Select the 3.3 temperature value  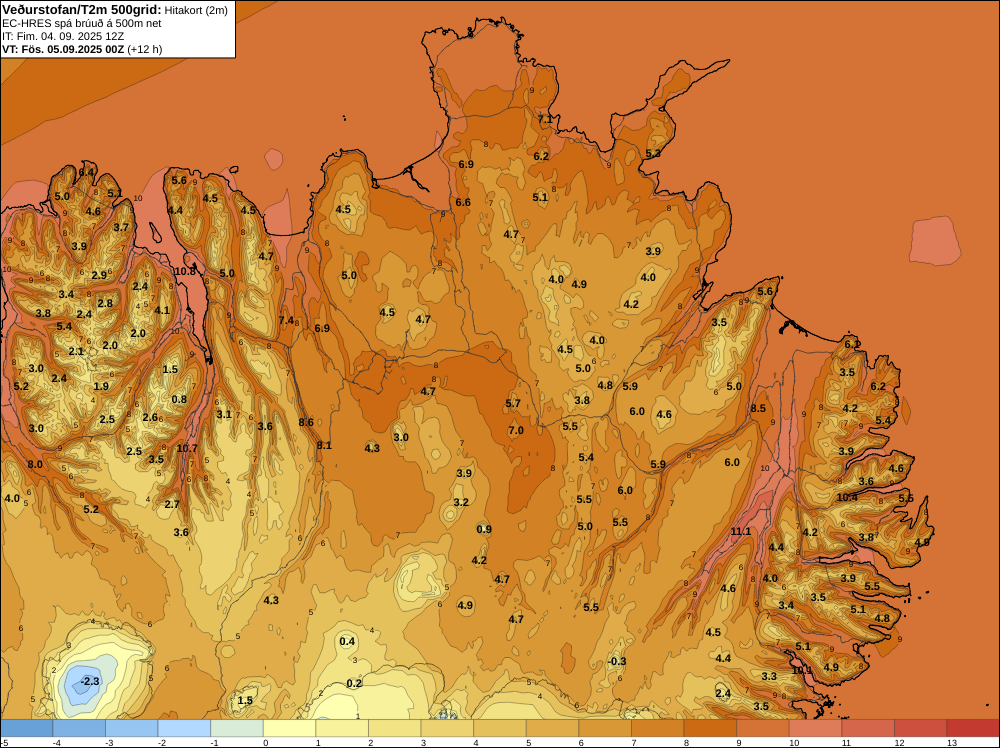pos(769,676)
